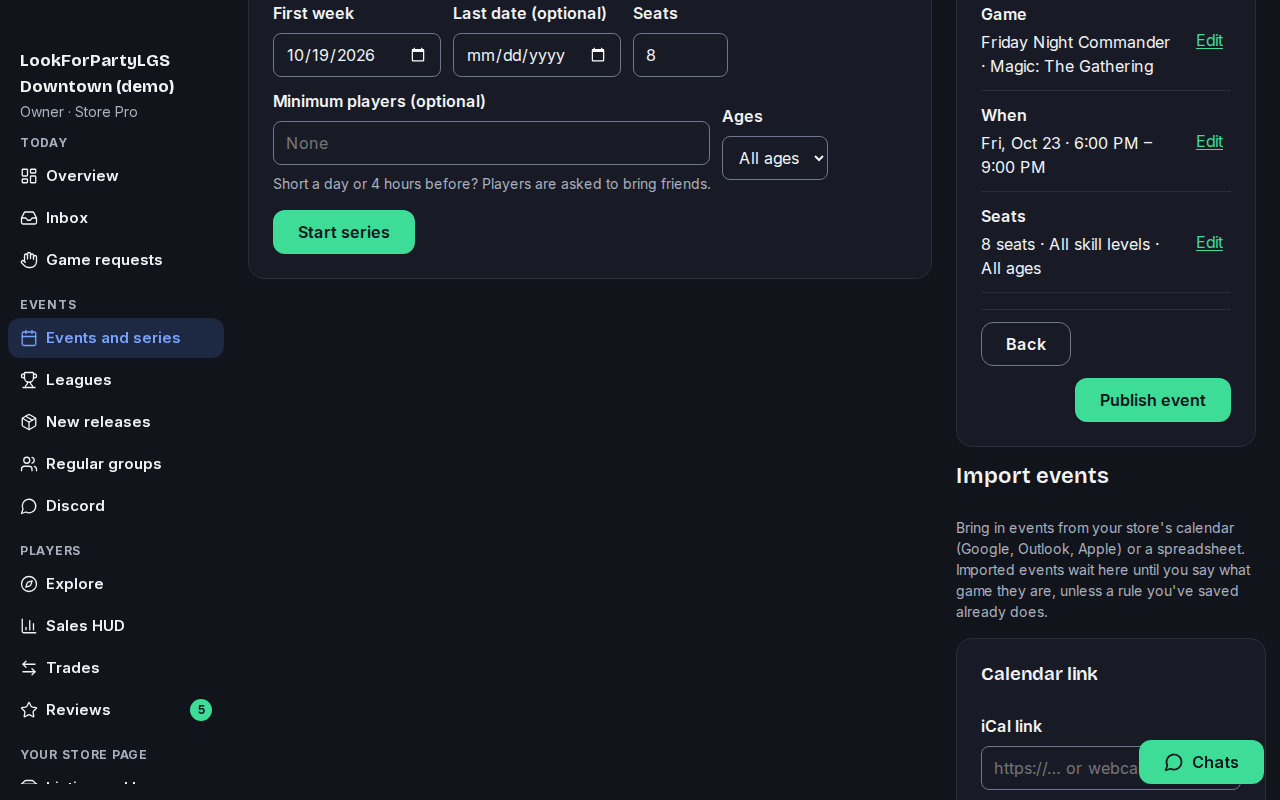Image resolution: width=1280 pixels, height=800 pixels.
Task: Open calendar picker in First week field
Action: tap(418, 55)
